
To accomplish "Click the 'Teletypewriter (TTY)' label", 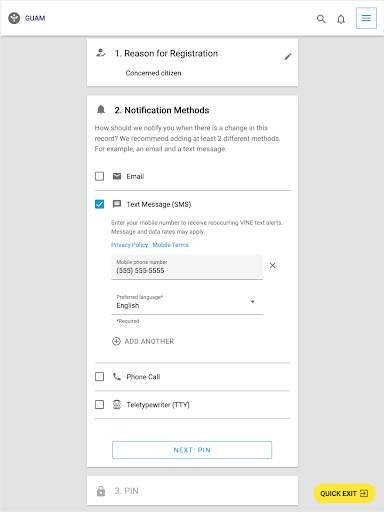I will click(158, 405).
